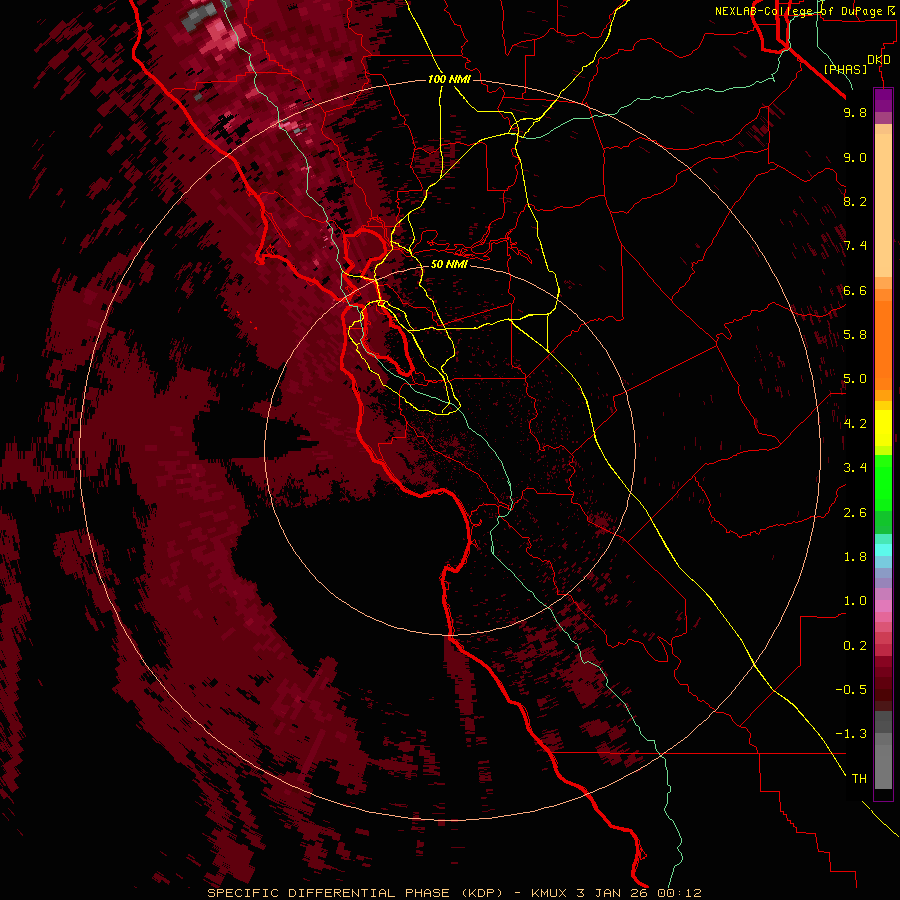Click the [PHAS] units label
900x900 pixels.
(x=845, y=70)
